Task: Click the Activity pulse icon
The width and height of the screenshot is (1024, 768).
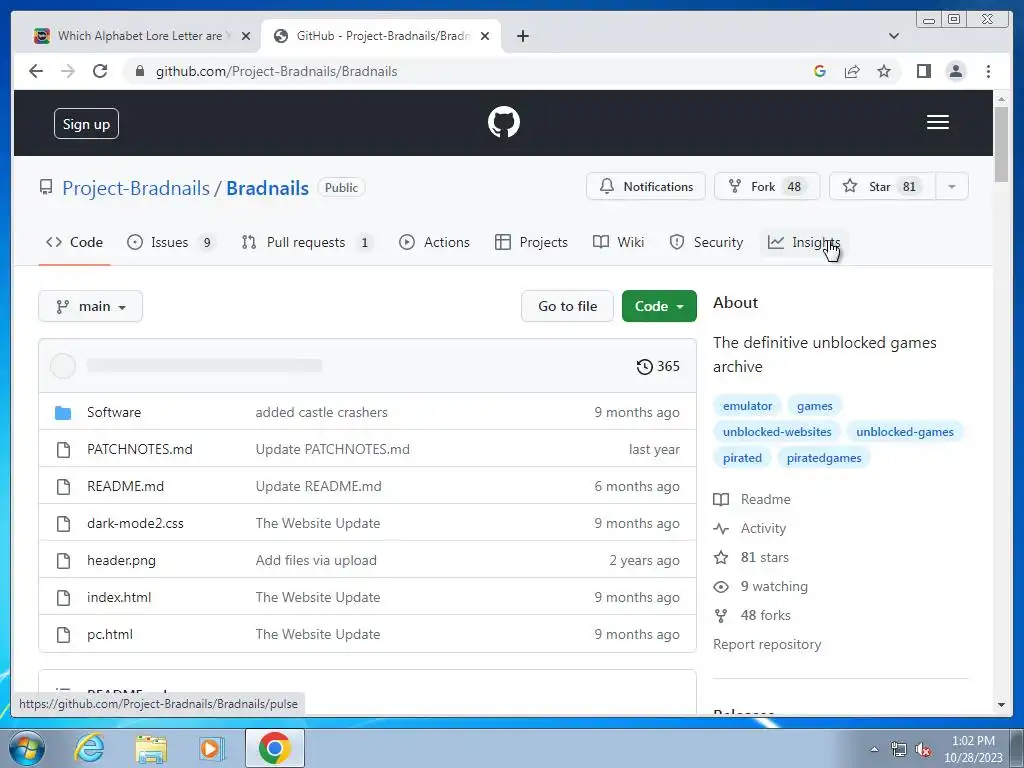Action: point(721,528)
